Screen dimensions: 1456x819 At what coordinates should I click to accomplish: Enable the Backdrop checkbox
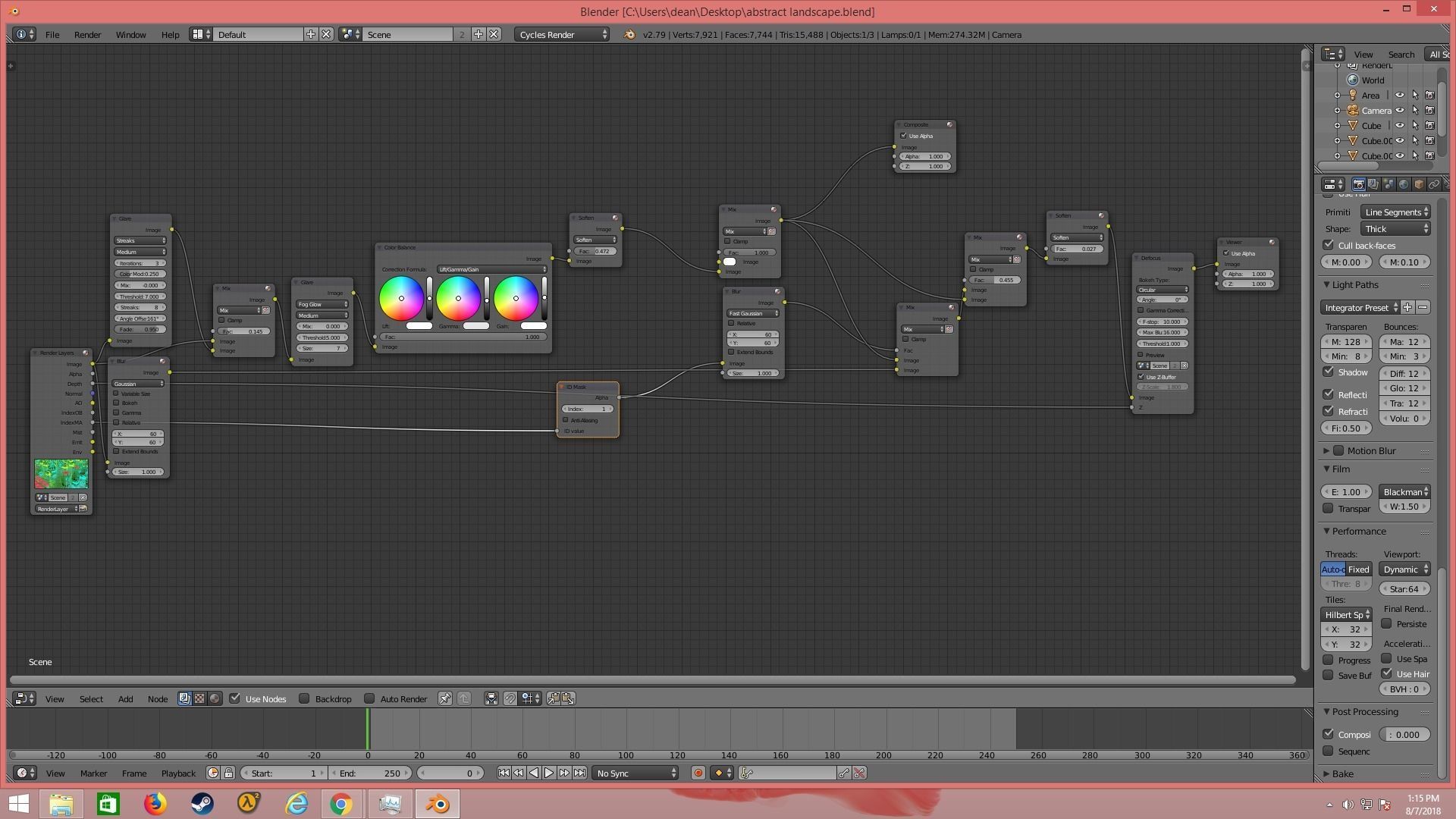coord(304,698)
